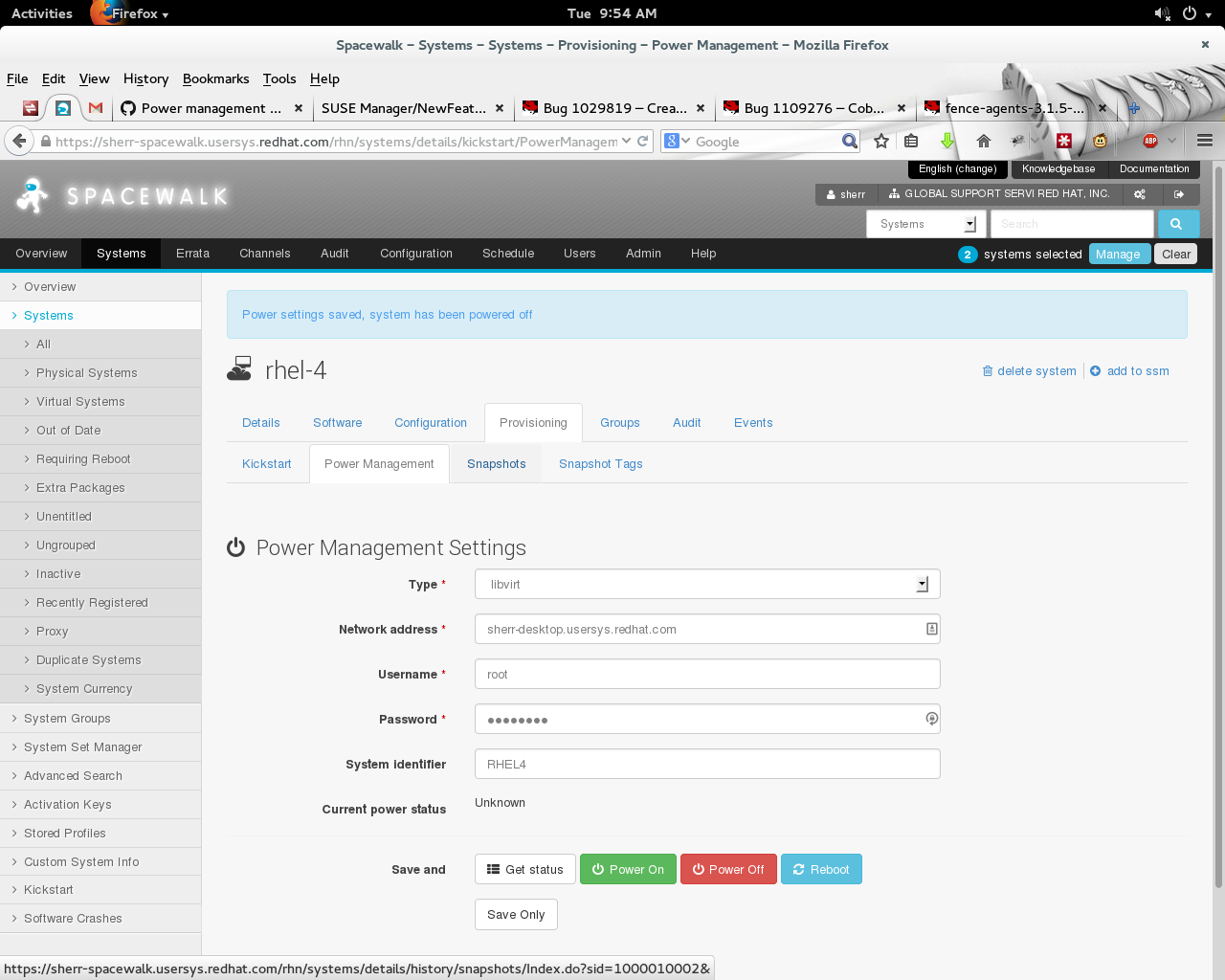Open the downloads green arrow icon

click(947, 141)
